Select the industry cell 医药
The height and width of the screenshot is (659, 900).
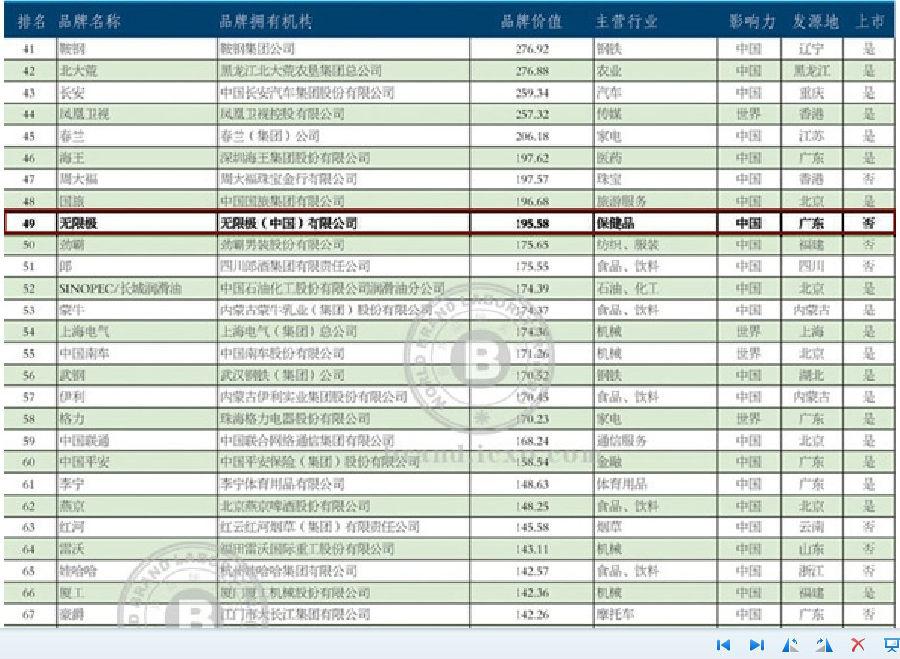click(x=609, y=157)
